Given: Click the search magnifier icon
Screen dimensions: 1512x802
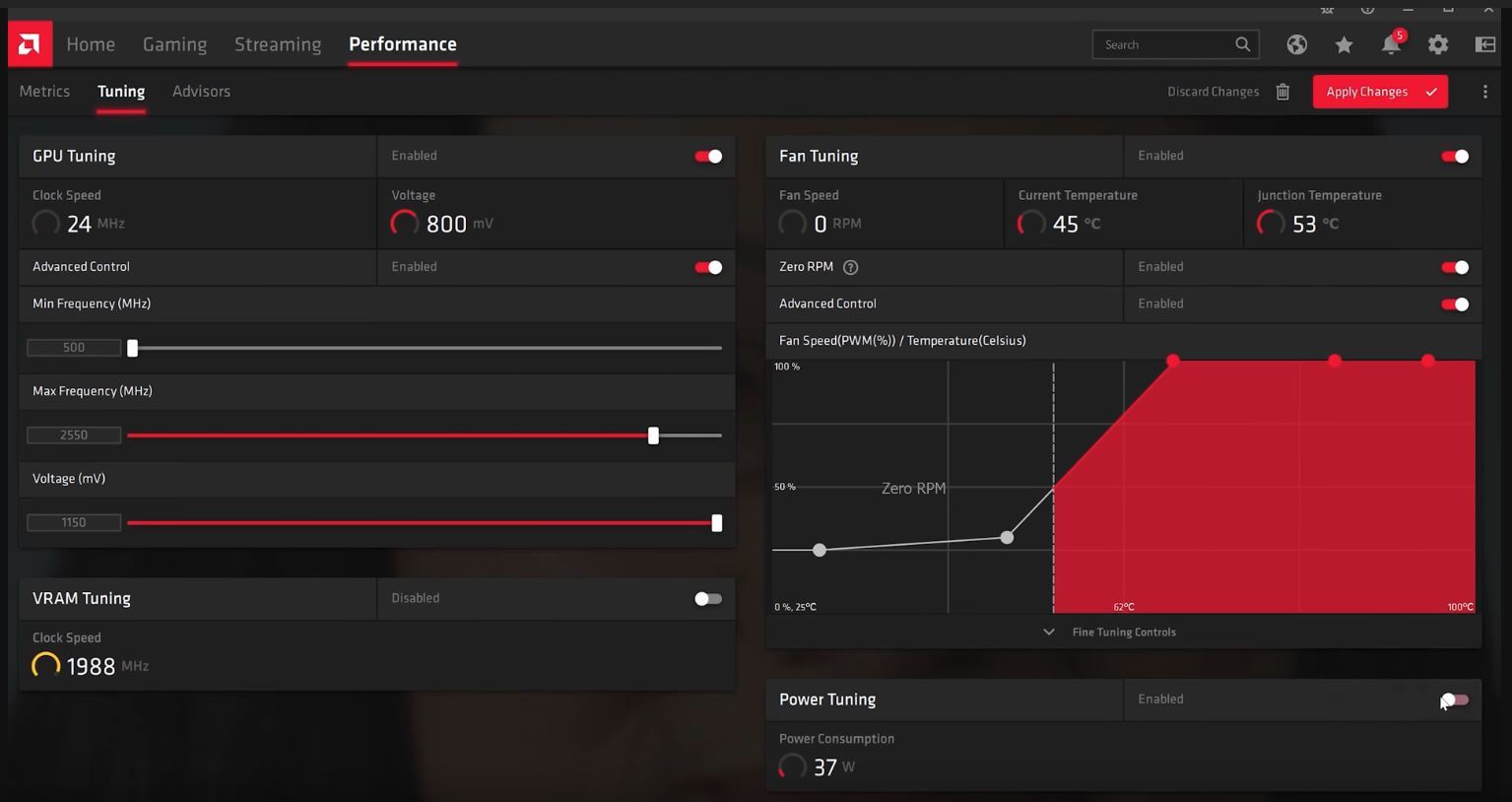Looking at the screenshot, I should 1242,44.
